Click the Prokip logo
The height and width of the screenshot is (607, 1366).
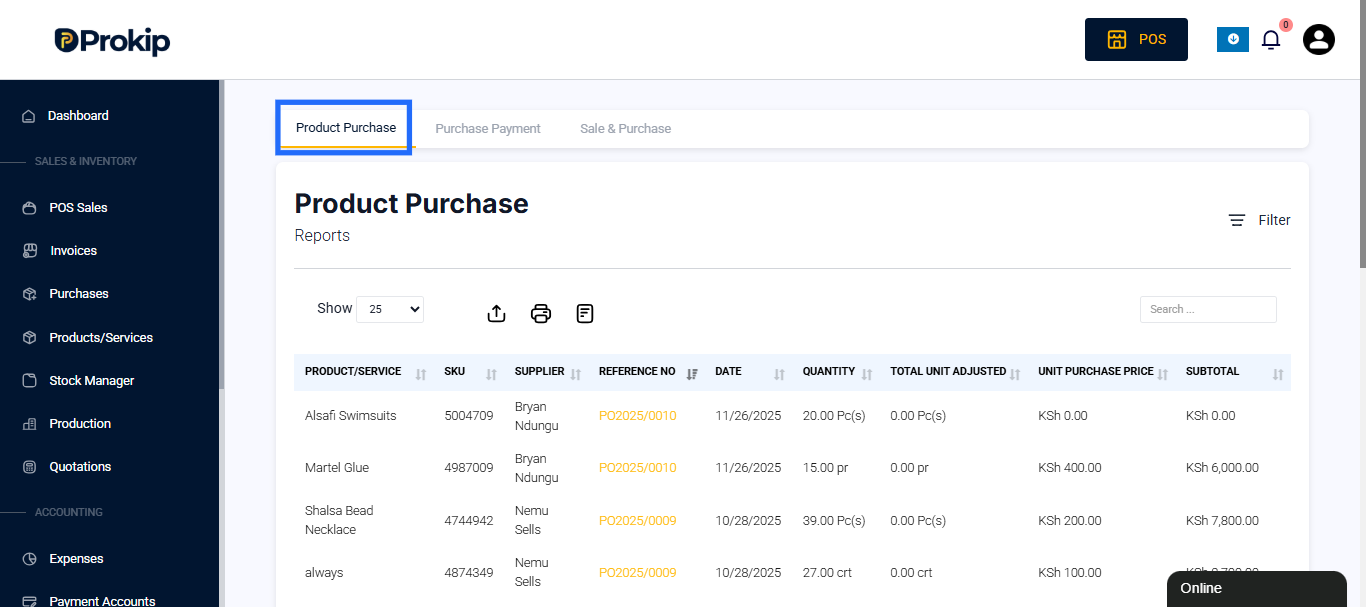(112, 40)
